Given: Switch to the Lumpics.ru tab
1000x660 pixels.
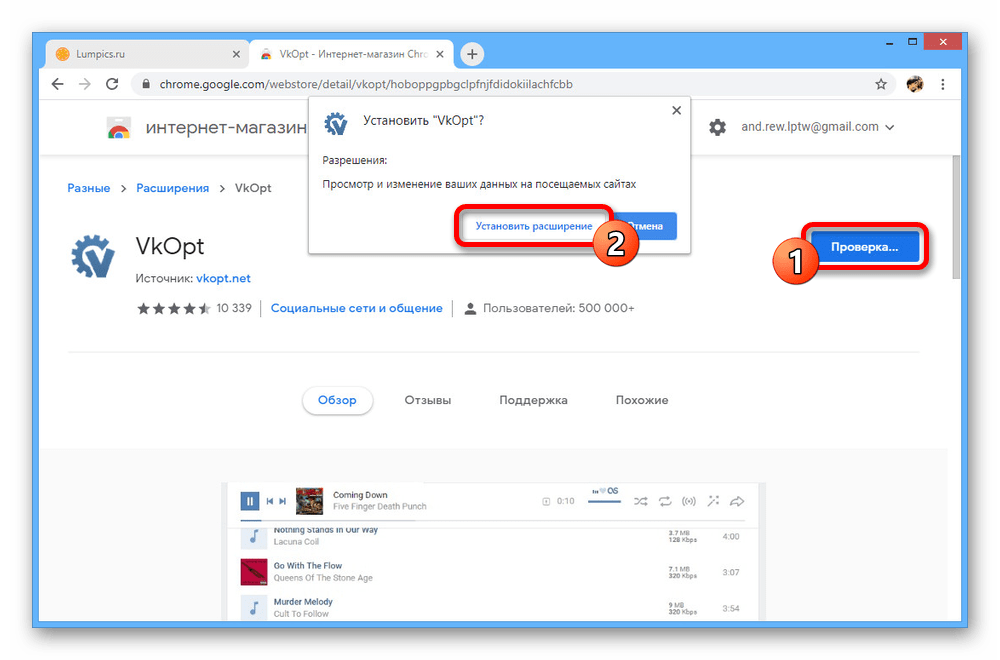Looking at the screenshot, I should click(147, 54).
